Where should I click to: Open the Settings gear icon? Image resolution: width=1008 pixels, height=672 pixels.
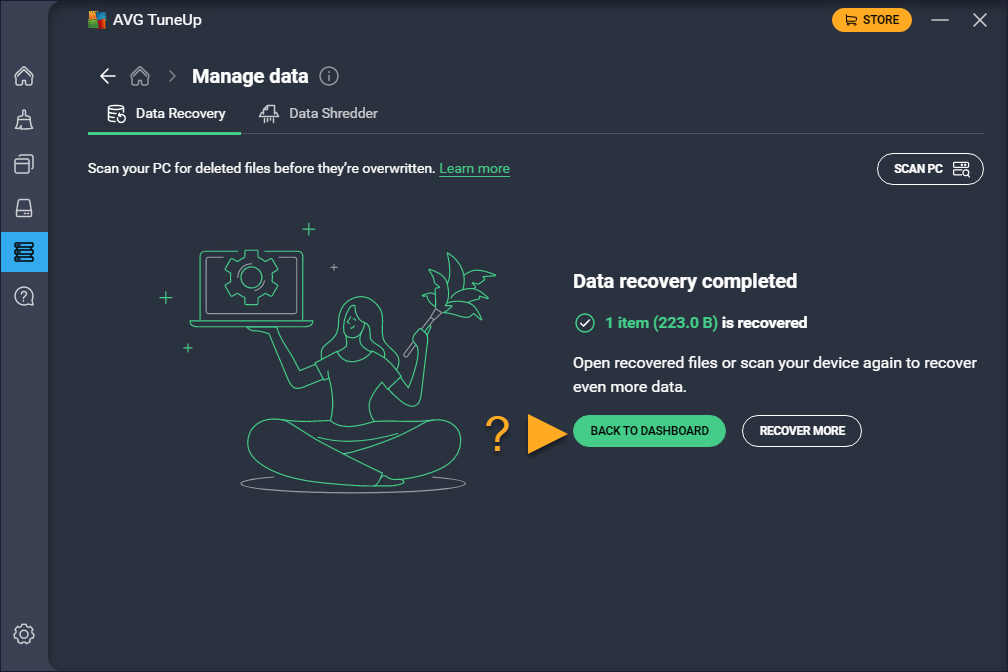pyautogui.click(x=24, y=633)
